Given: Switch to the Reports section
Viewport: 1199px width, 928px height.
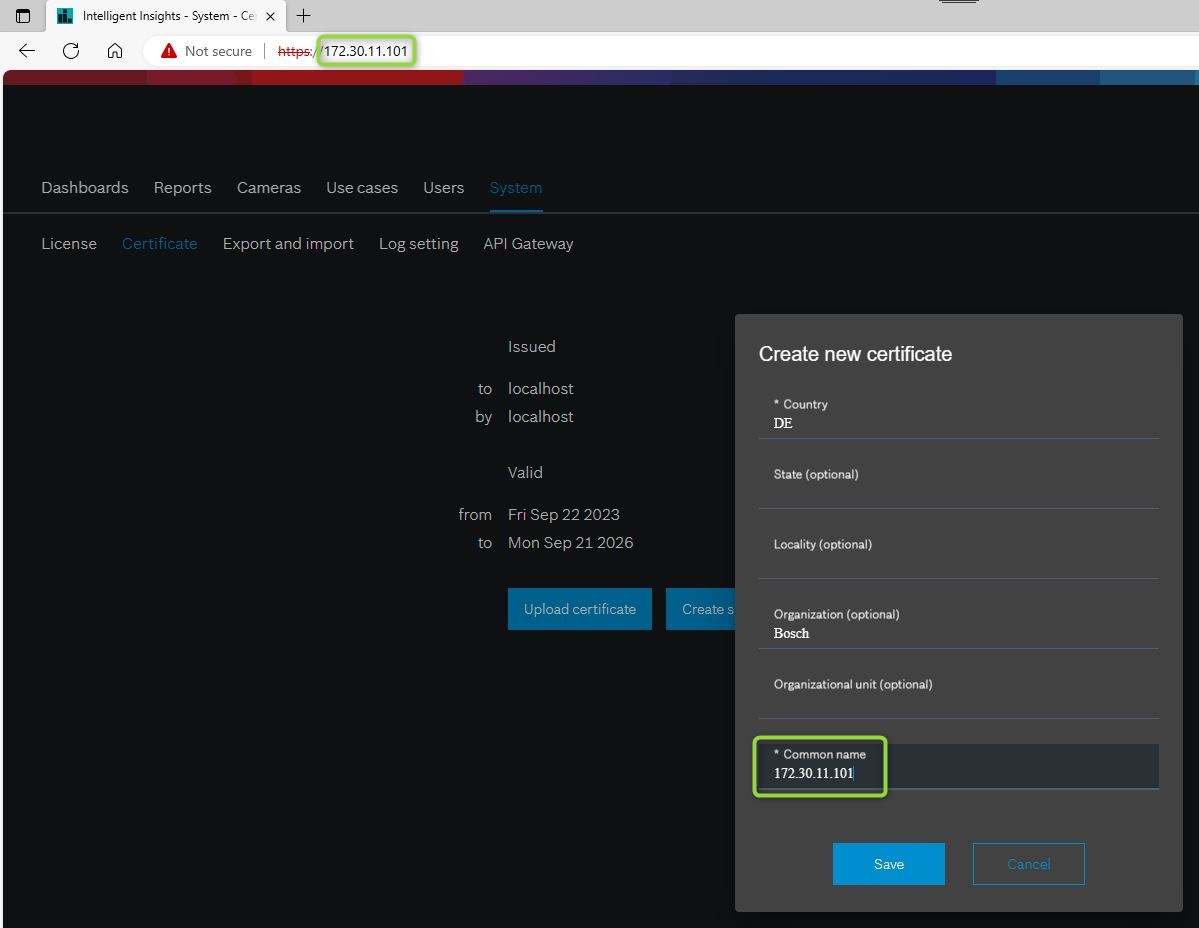Looking at the screenshot, I should (x=182, y=188).
